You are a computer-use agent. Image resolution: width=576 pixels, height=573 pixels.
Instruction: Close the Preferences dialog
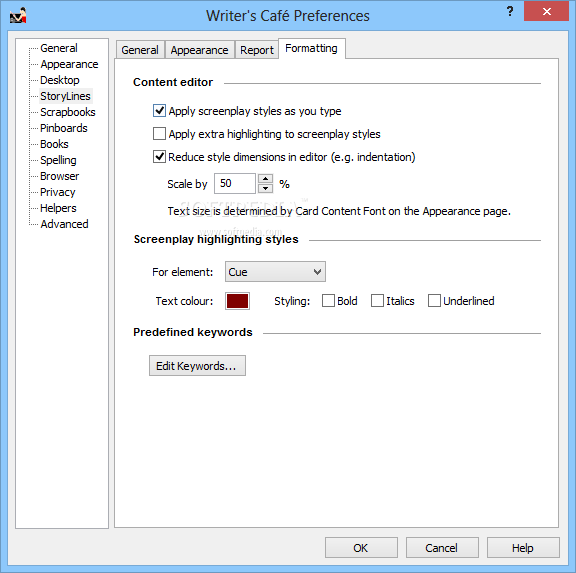point(546,11)
